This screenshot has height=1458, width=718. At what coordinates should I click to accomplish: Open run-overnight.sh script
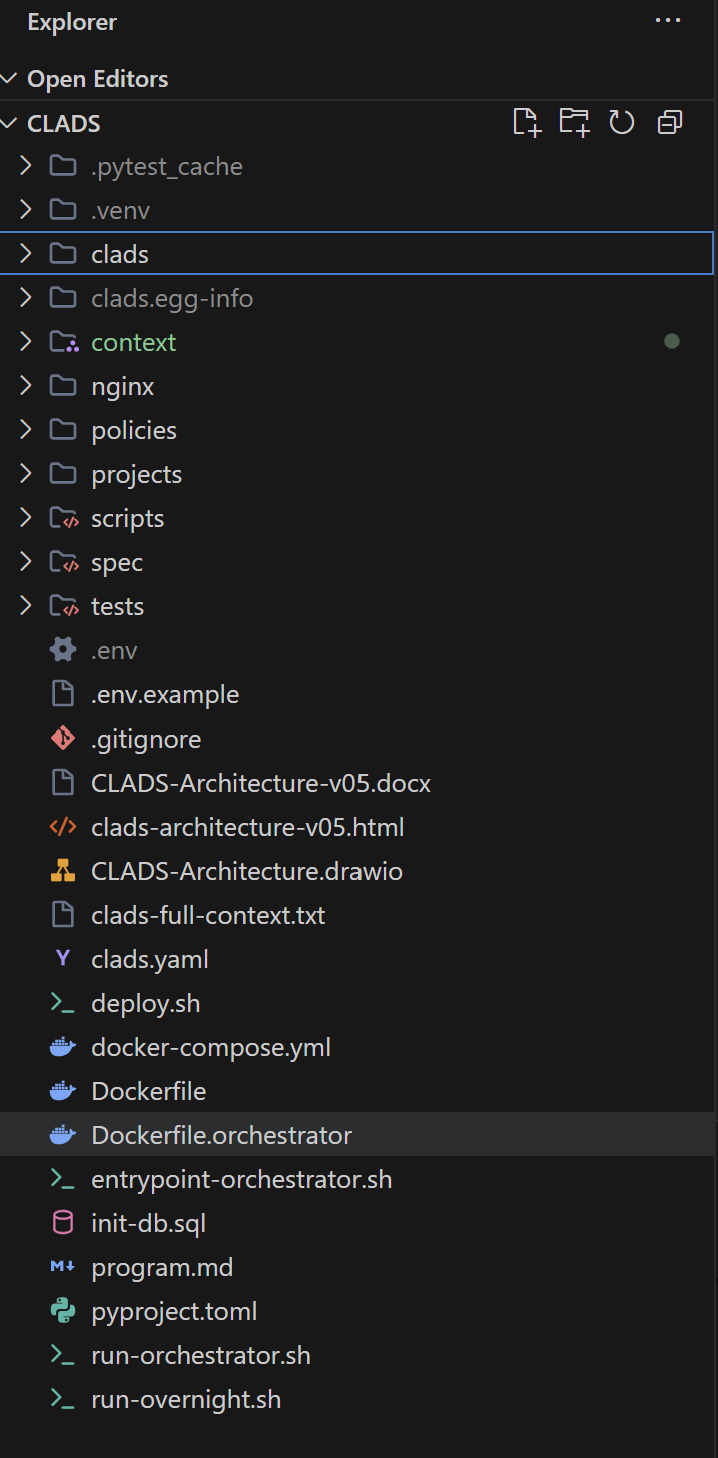[185, 1399]
